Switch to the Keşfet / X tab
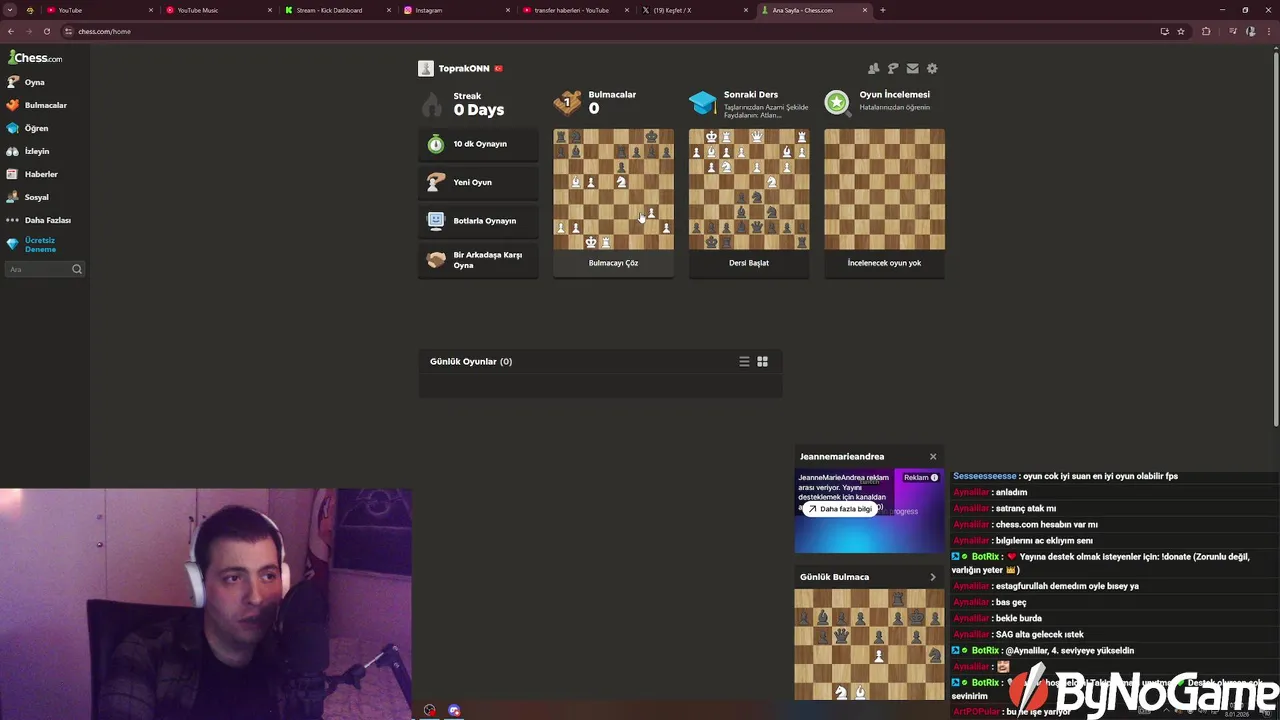This screenshot has width=1280, height=720. 695,10
